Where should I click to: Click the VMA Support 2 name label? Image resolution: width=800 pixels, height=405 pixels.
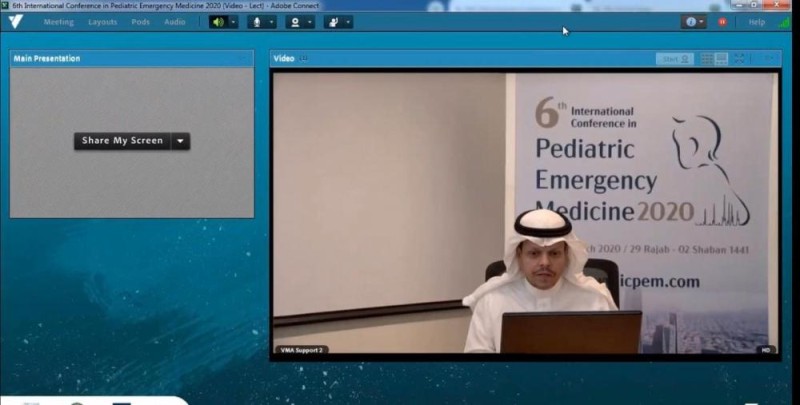click(x=302, y=350)
